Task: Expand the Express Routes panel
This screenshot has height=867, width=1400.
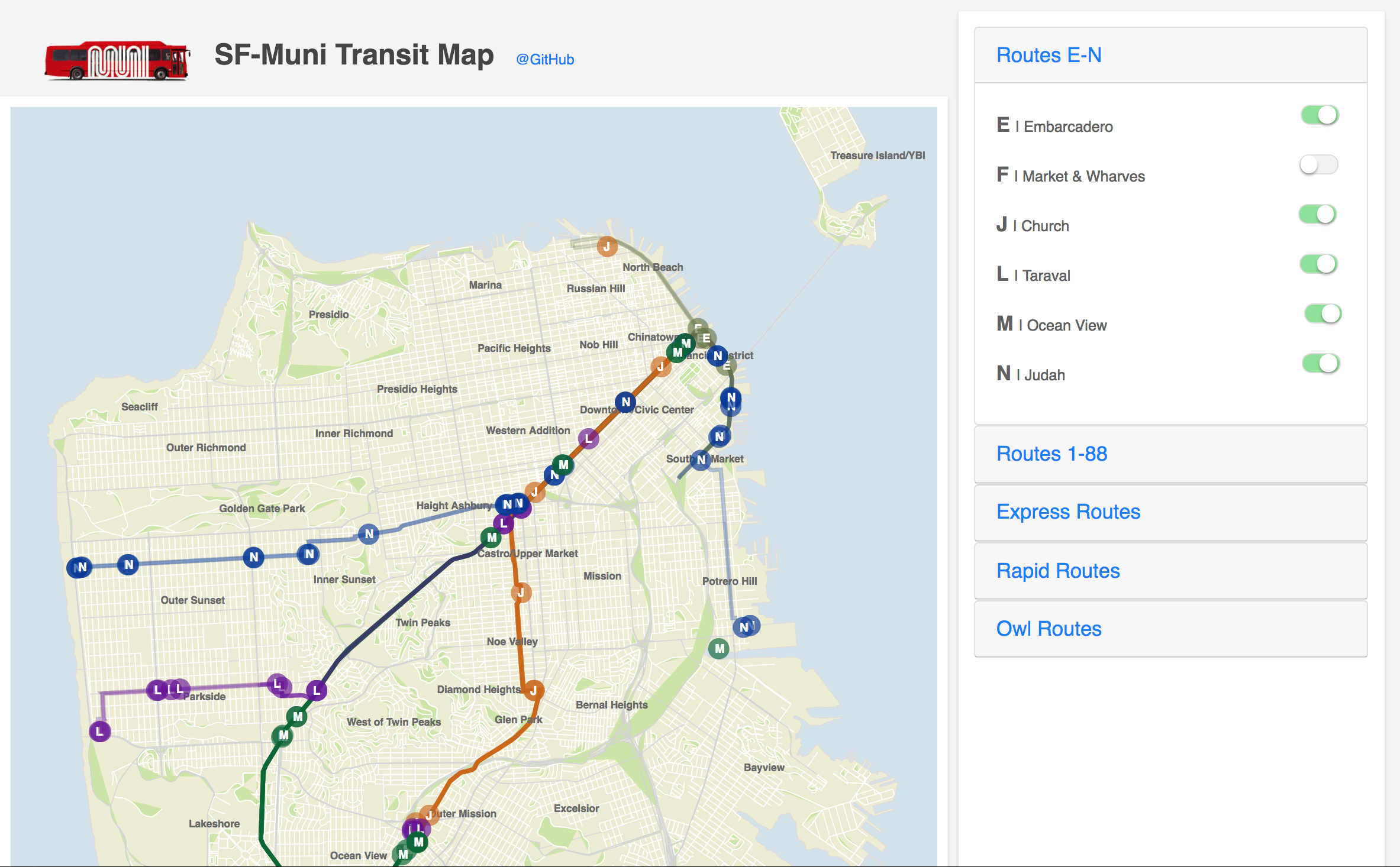Action: tap(1067, 512)
